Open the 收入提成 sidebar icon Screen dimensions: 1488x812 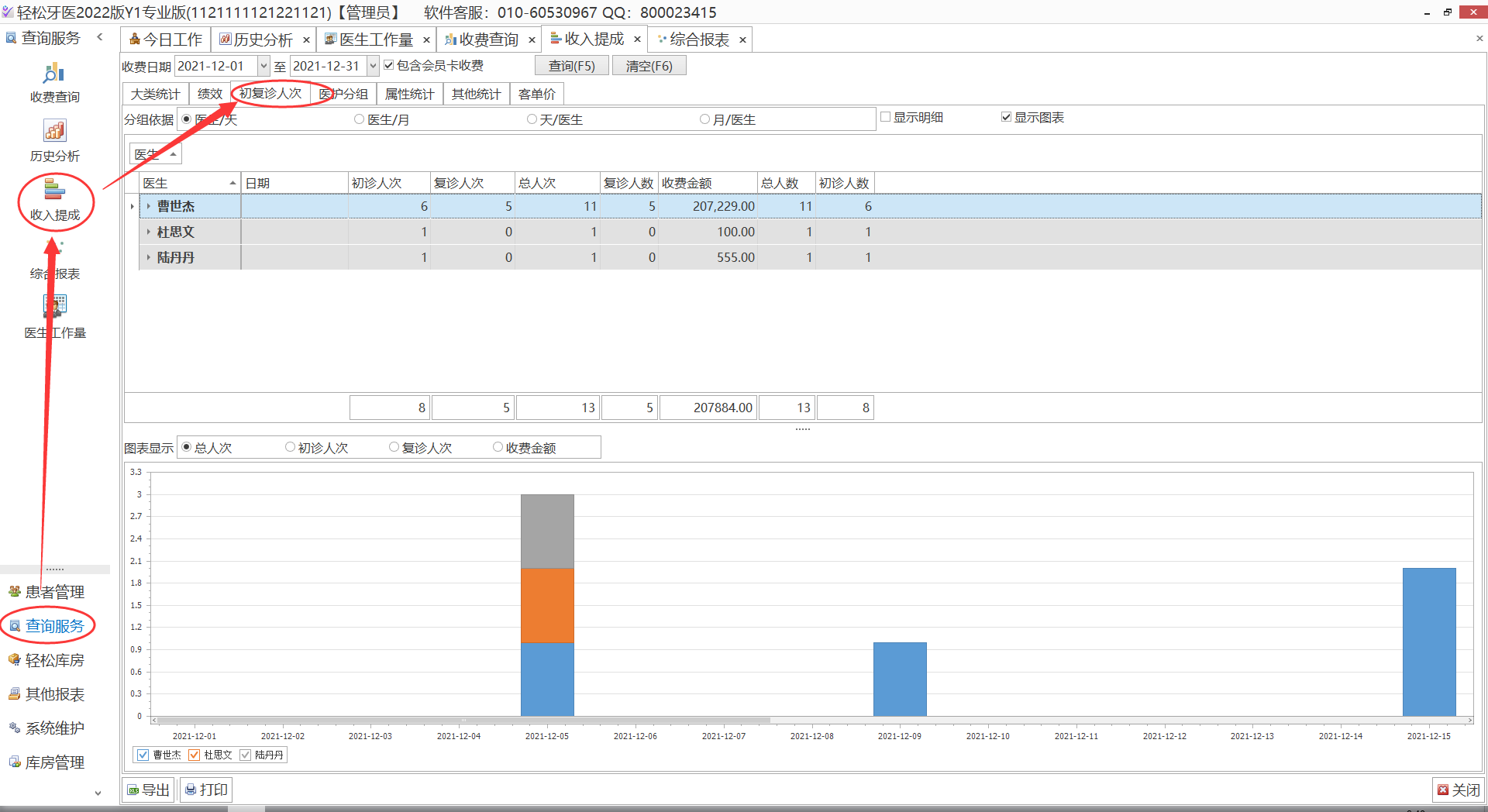point(54,201)
